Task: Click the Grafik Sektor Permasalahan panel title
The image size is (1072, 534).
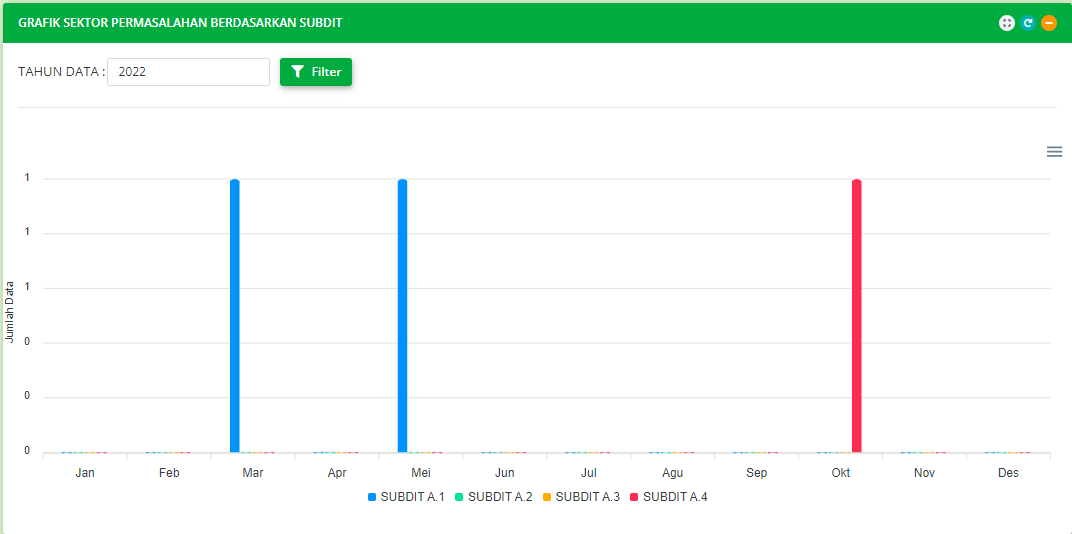Action: [180, 23]
